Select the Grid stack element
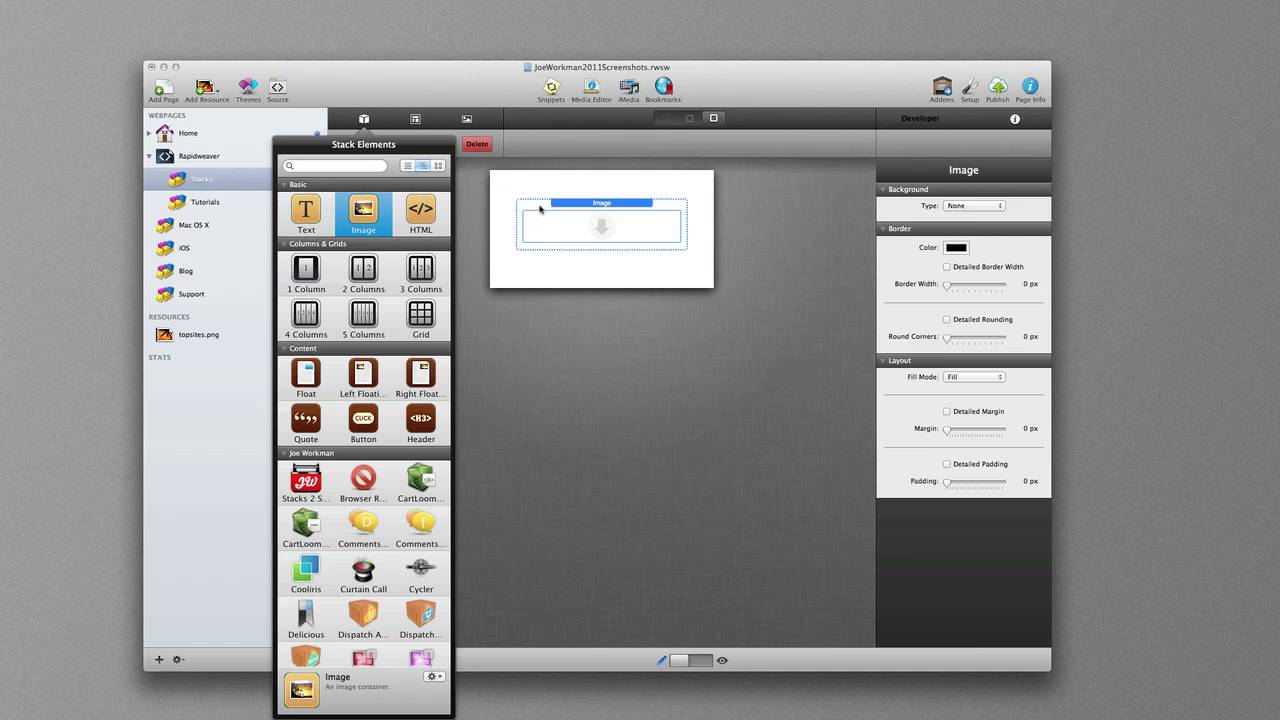This screenshot has height=720, width=1280. [x=421, y=319]
